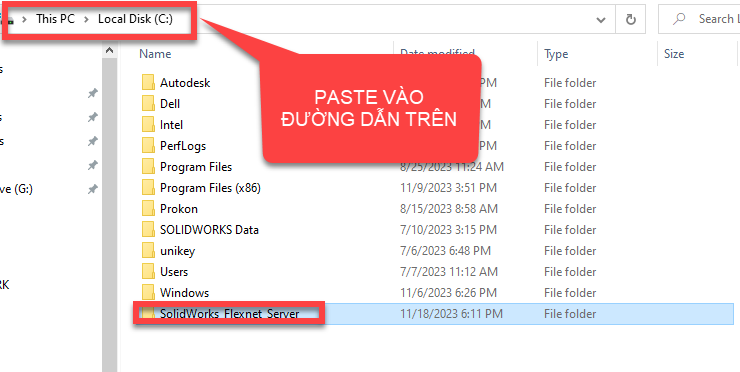Click the Intel folder icon
This screenshot has height=372, width=740.
pos(148,125)
